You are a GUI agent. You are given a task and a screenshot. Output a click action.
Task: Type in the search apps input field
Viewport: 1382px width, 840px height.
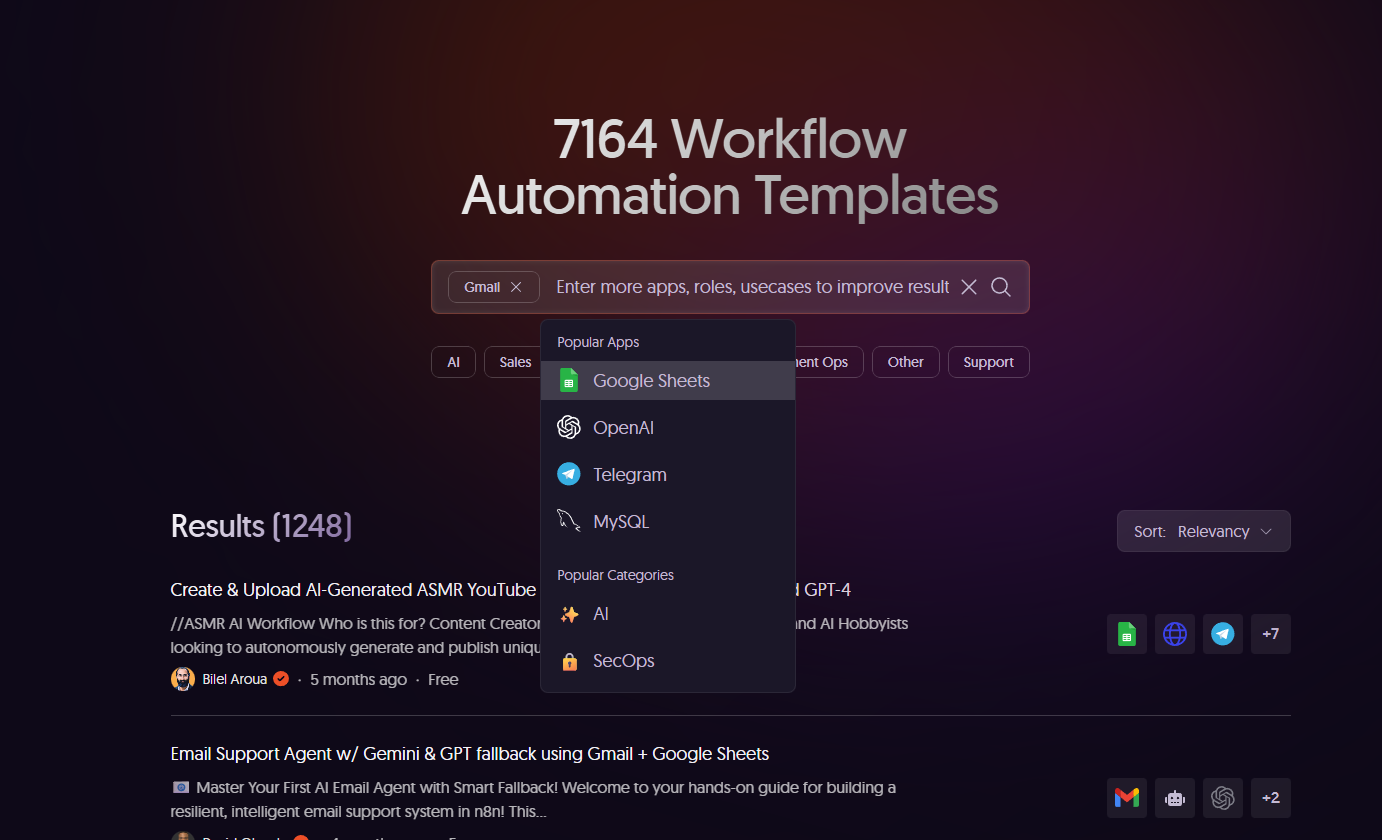click(750, 287)
